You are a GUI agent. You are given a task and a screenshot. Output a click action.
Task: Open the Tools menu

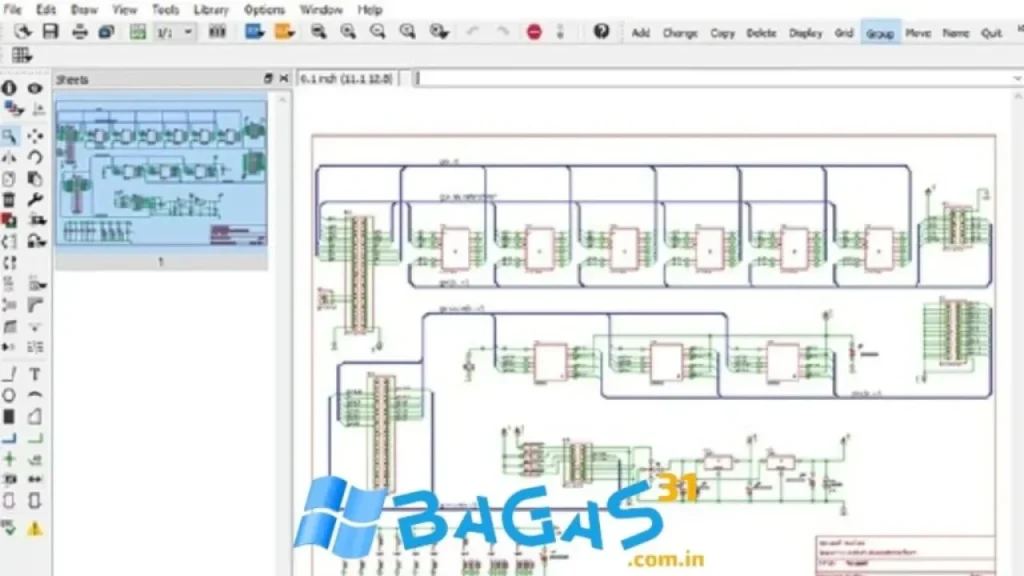pos(165,10)
